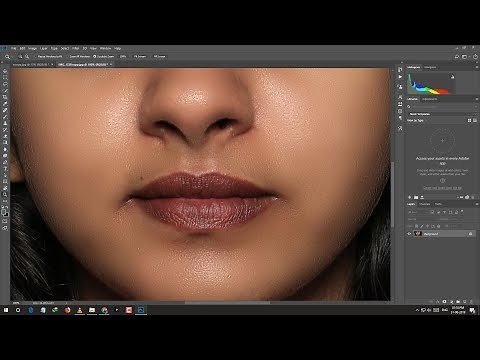Switch to the Channels tab

point(425,204)
